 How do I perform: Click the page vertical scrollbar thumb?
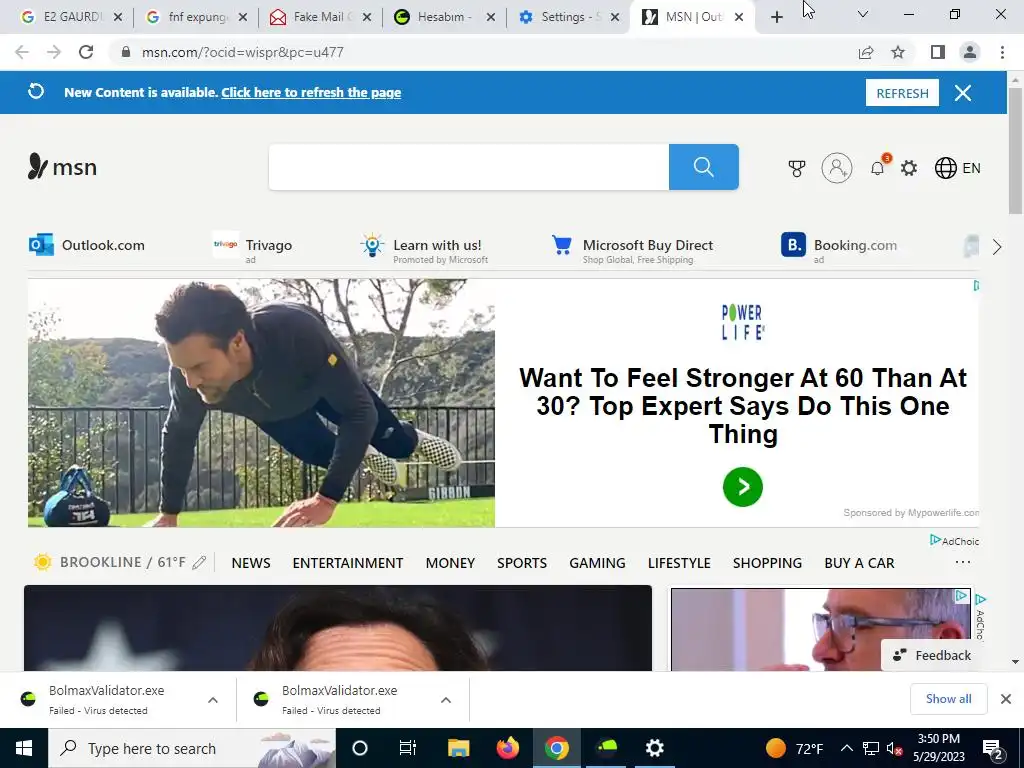tap(1016, 150)
